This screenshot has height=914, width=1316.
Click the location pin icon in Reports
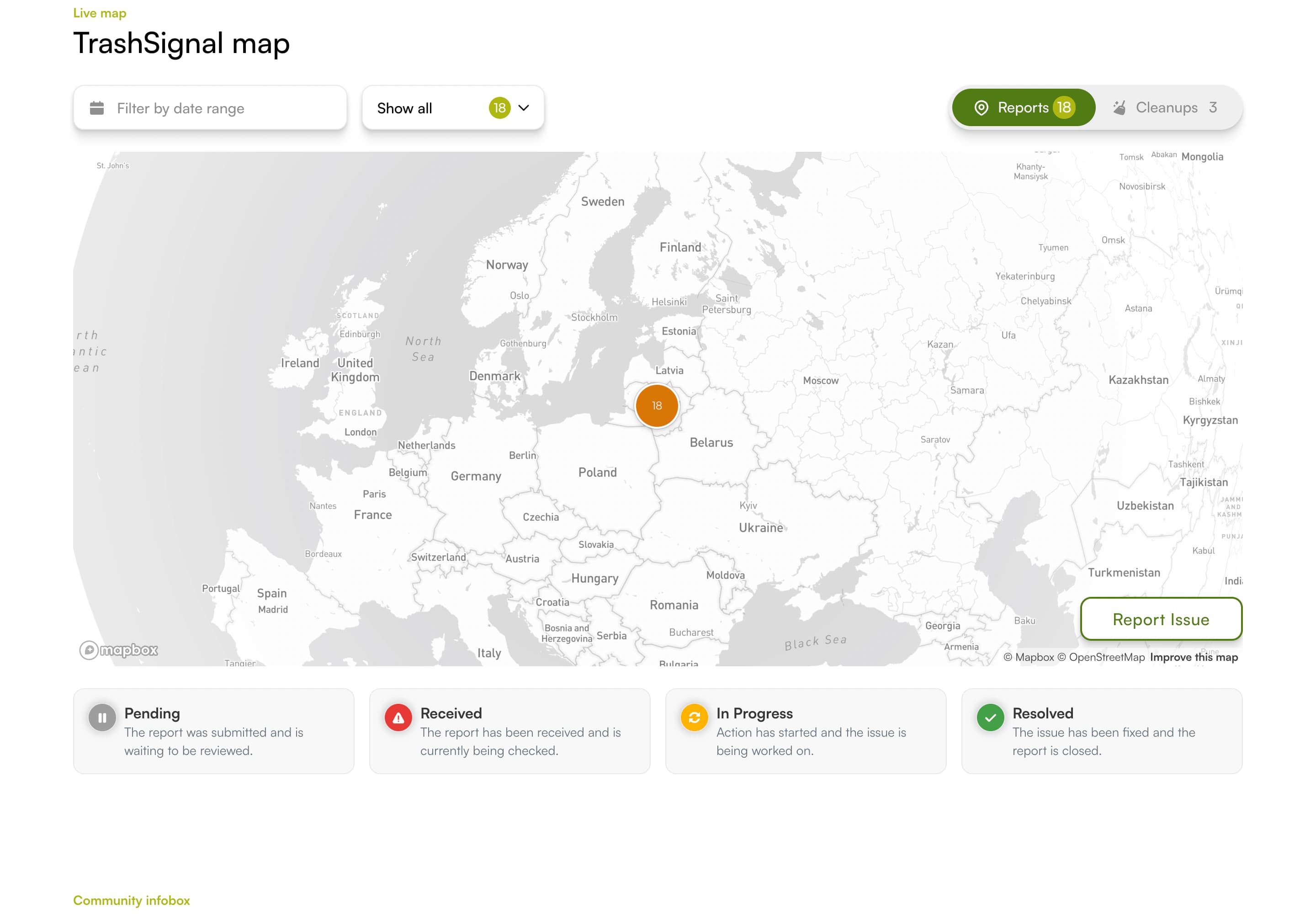(x=981, y=108)
